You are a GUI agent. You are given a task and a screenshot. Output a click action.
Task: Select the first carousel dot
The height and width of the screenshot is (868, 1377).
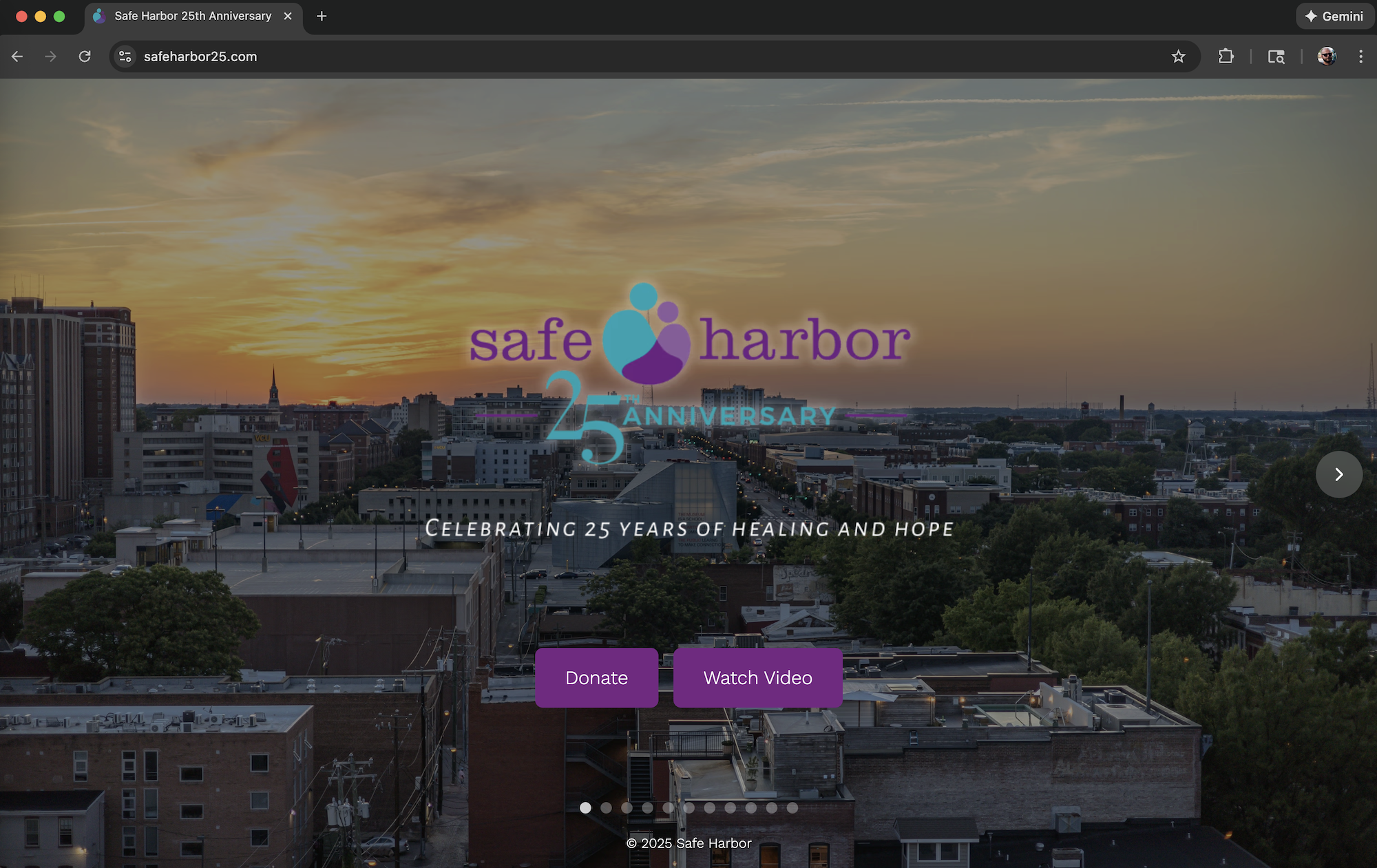click(585, 807)
